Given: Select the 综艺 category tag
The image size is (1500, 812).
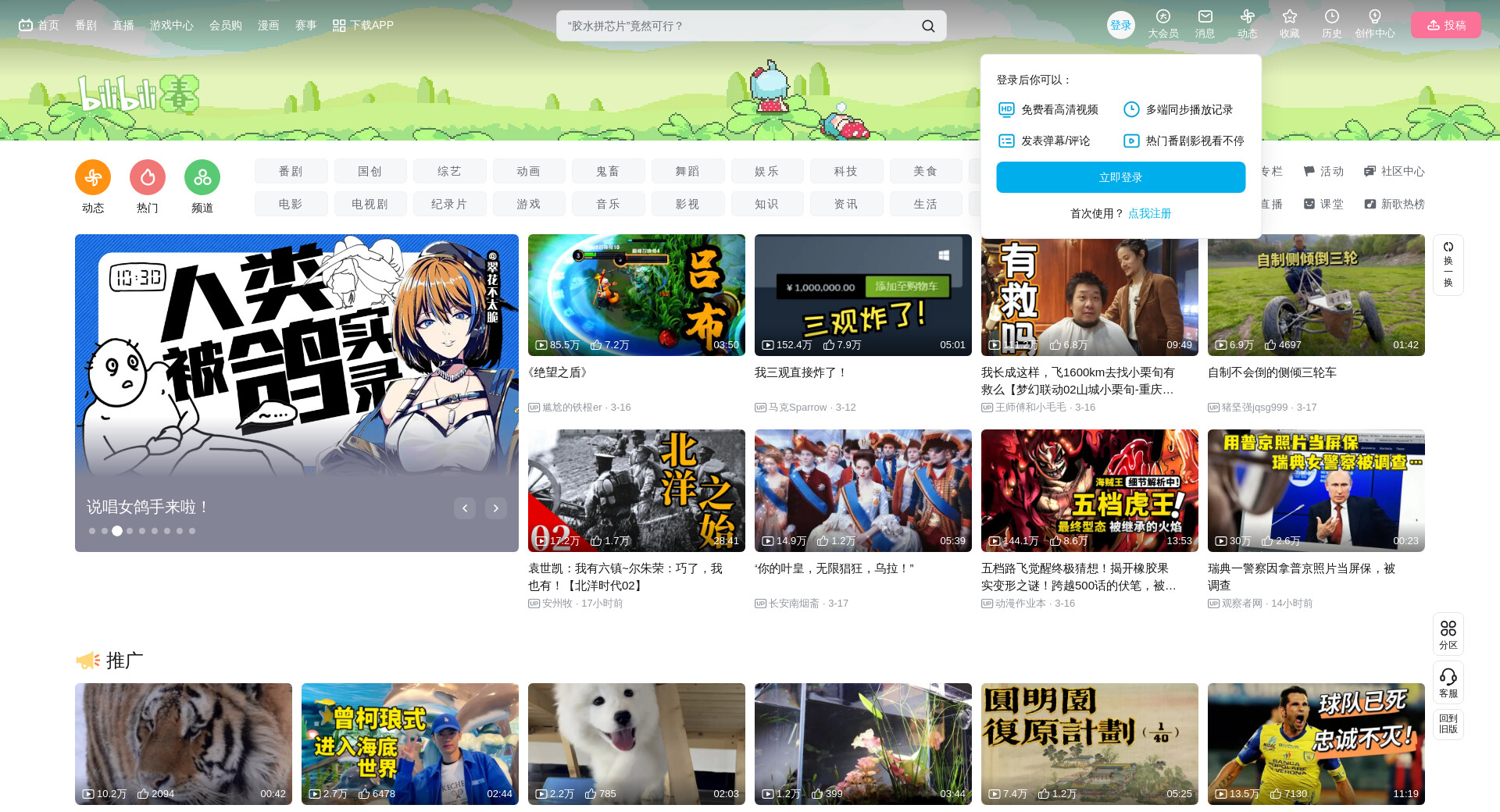Looking at the screenshot, I should pyautogui.click(x=450, y=171).
